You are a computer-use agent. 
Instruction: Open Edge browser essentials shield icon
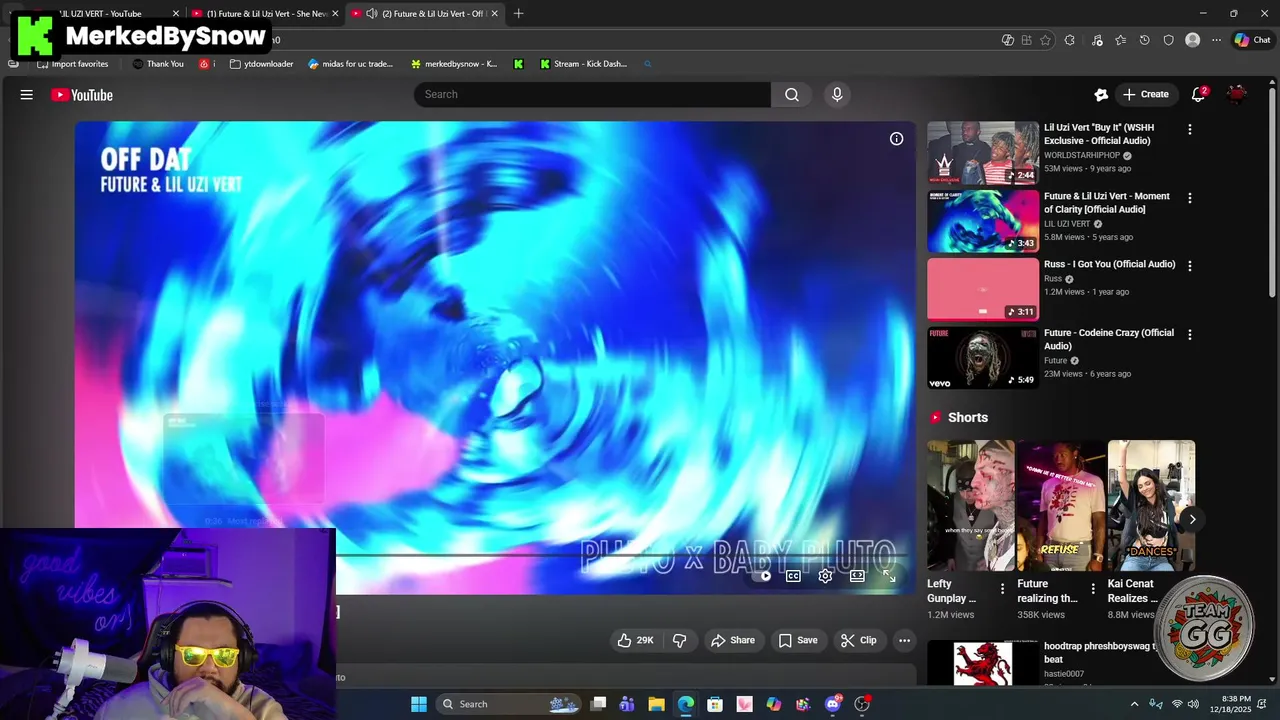(x=1168, y=40)
